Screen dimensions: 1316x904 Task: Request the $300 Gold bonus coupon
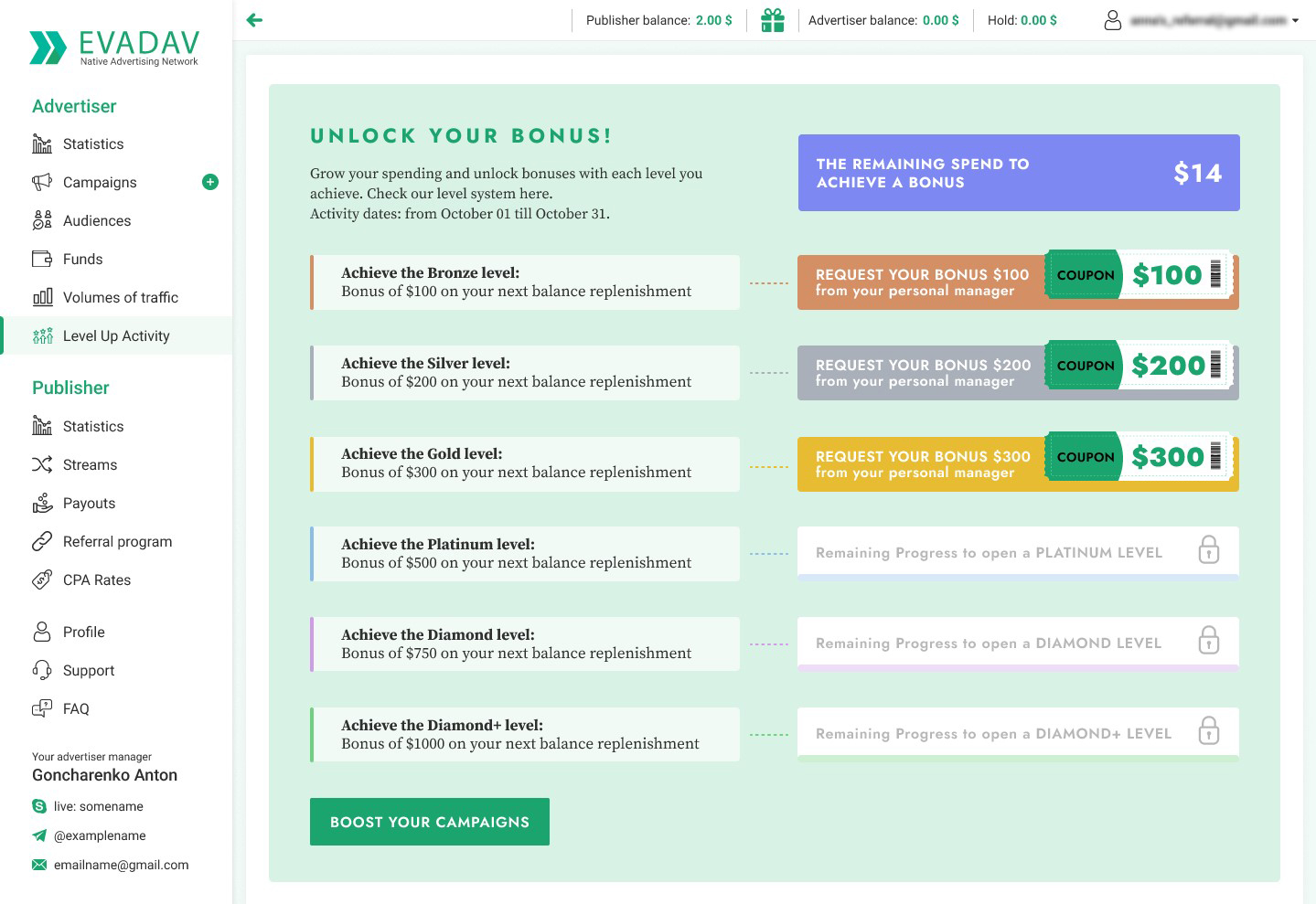[1017, 464]
